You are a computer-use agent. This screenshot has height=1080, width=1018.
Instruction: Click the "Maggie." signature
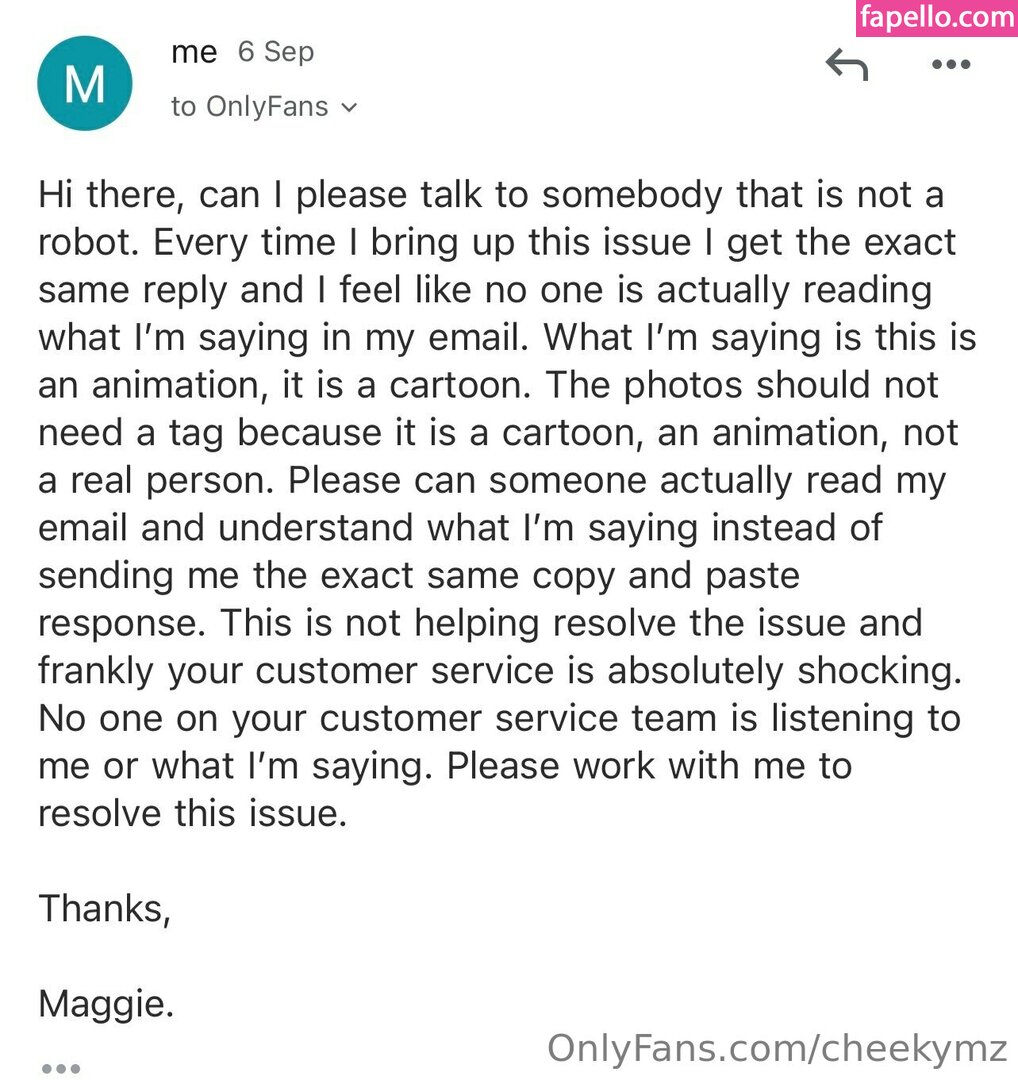[x=106, y=1003]
